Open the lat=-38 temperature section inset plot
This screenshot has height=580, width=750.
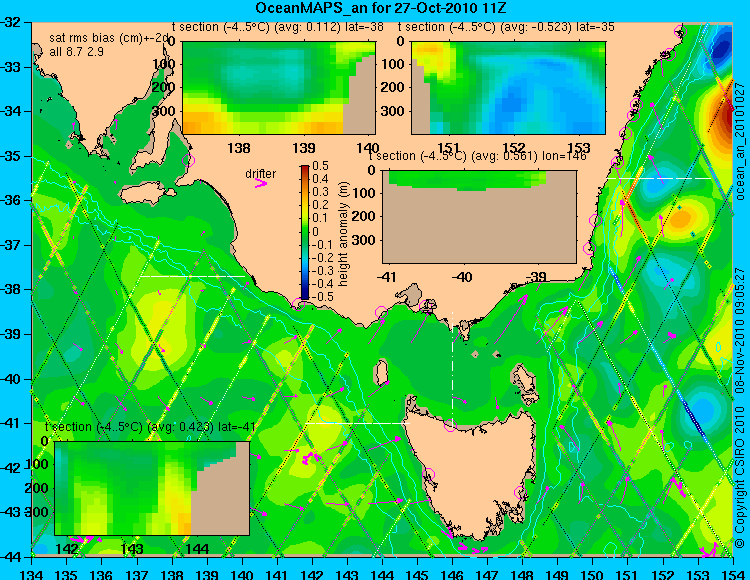(x=279, y=88)
